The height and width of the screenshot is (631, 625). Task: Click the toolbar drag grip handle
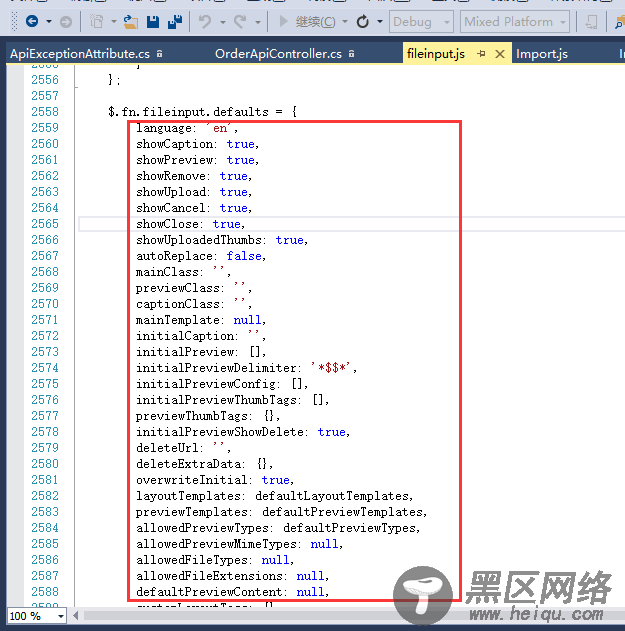tap(14, 21)
